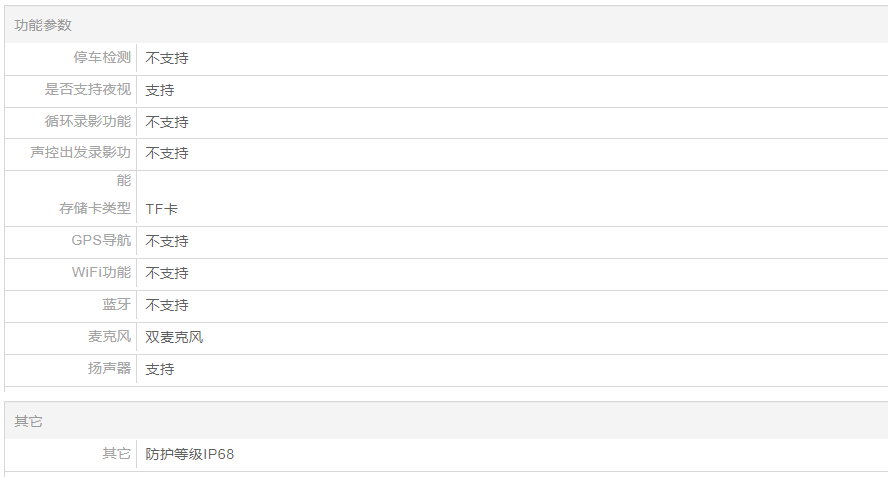The width and height of the screenshot is (894, 477).
Task: Click the 扬声器 row label
Action: [109, 369]
